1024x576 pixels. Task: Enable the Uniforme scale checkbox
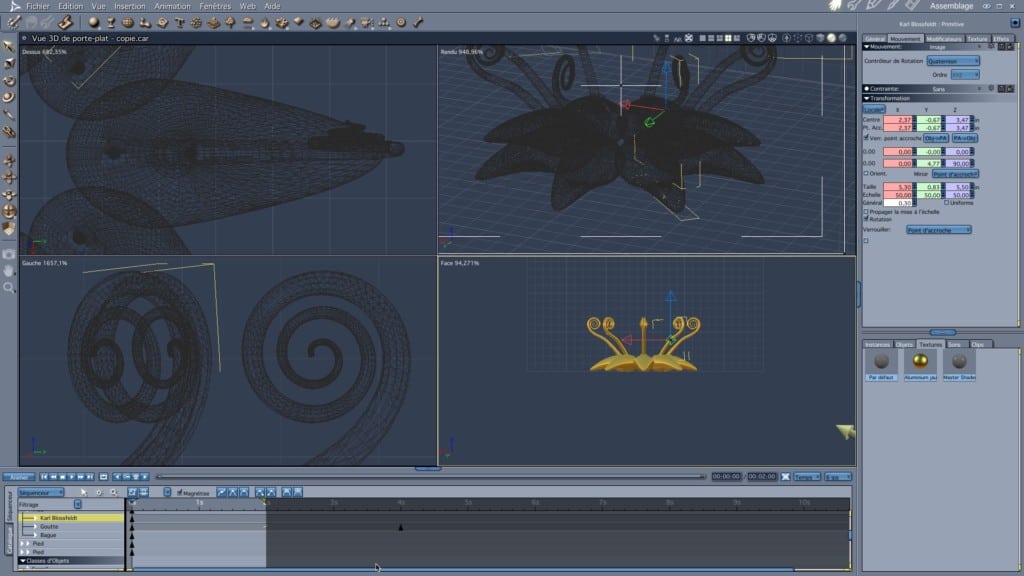[945, 203]
